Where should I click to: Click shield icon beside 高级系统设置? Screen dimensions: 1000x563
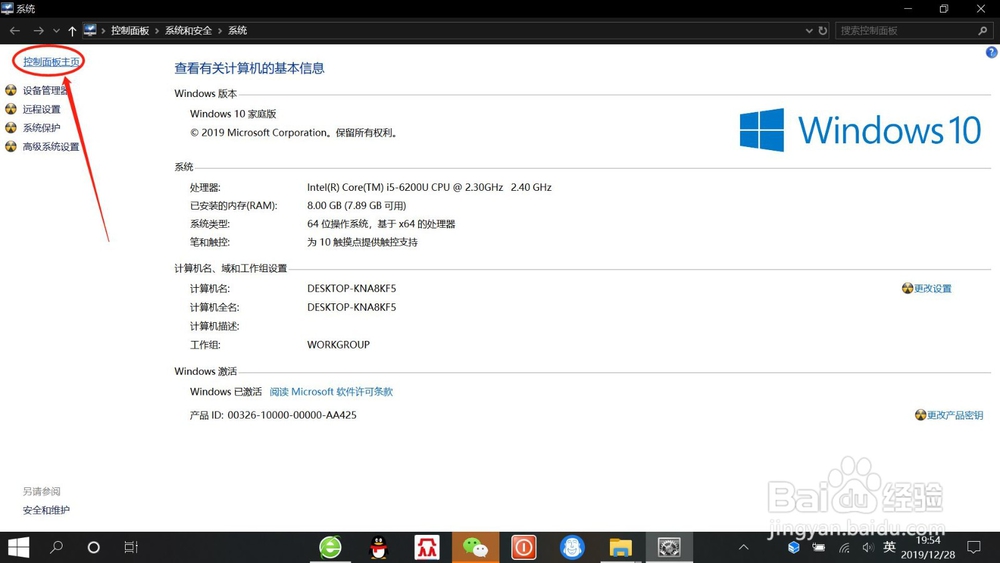coord(11,147)
